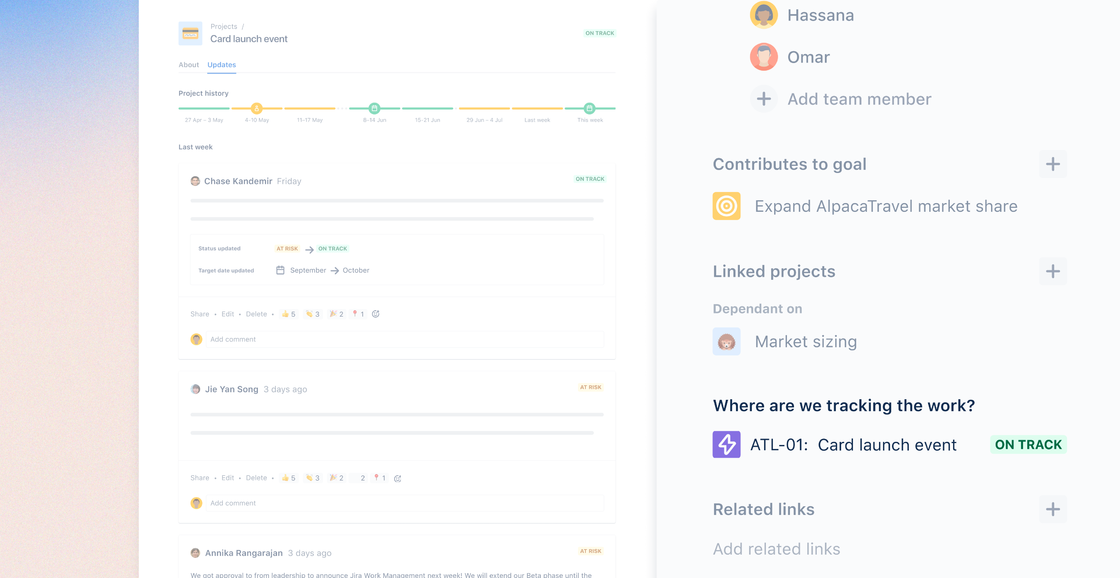
Task: Click the goal target icon beside Expand AlpacaTravel
Action: pyautogui.click(x=726, y=205)
